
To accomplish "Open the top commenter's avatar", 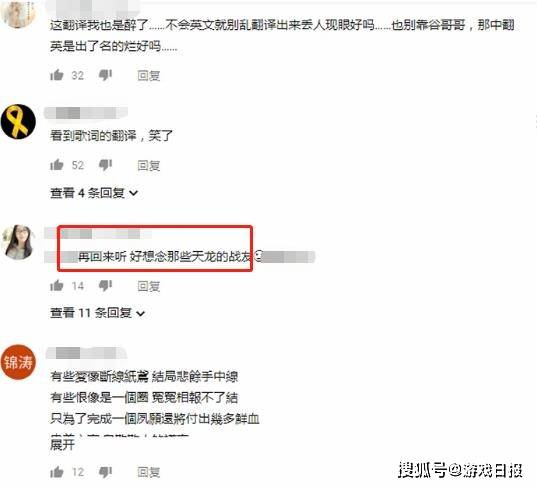I will click(18, 14).
